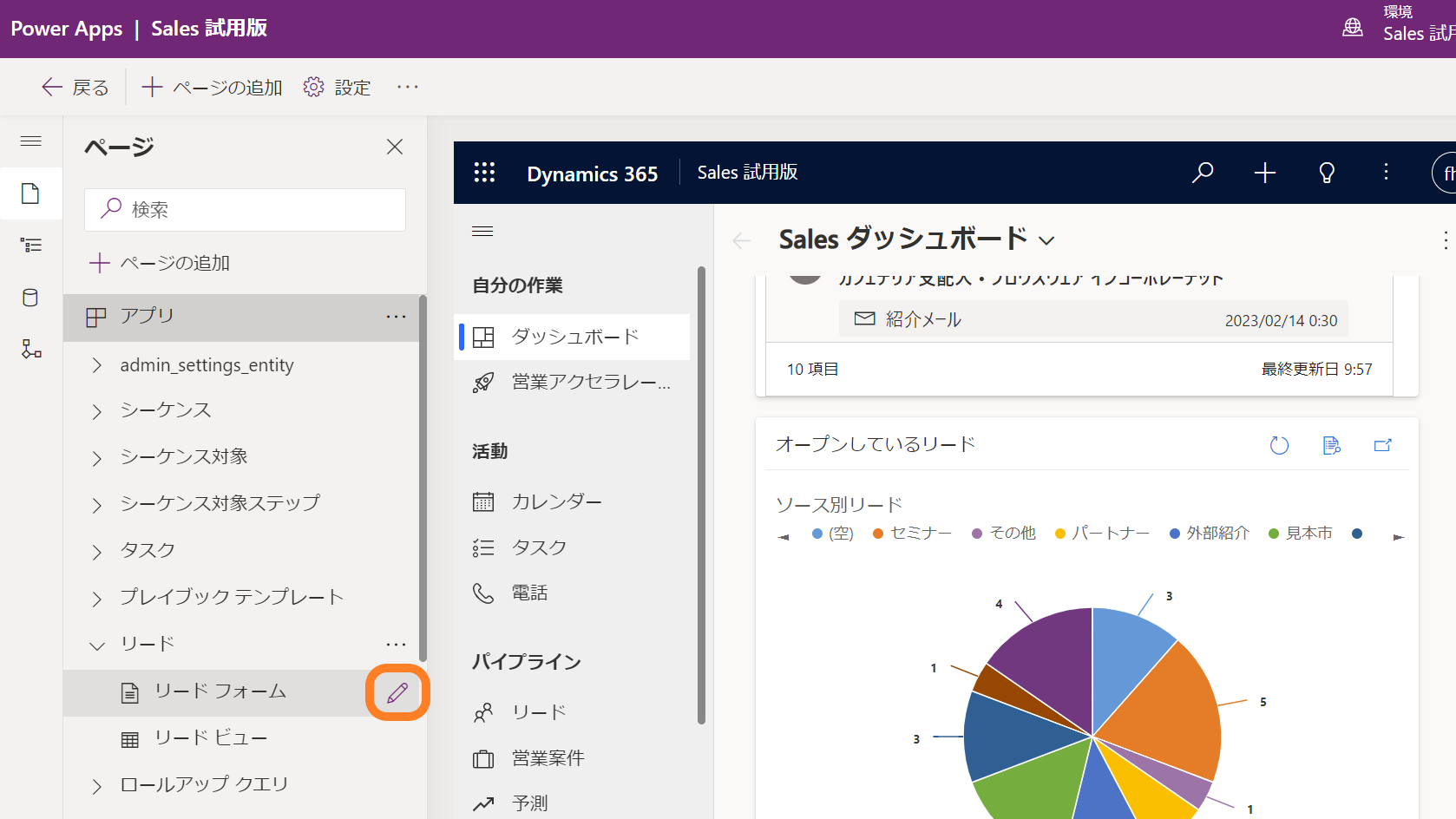This screenshot has width=1456, height=819.
Task: Click the go-back arrow beside Sales ダッシュボード
Action: point(742,240)
